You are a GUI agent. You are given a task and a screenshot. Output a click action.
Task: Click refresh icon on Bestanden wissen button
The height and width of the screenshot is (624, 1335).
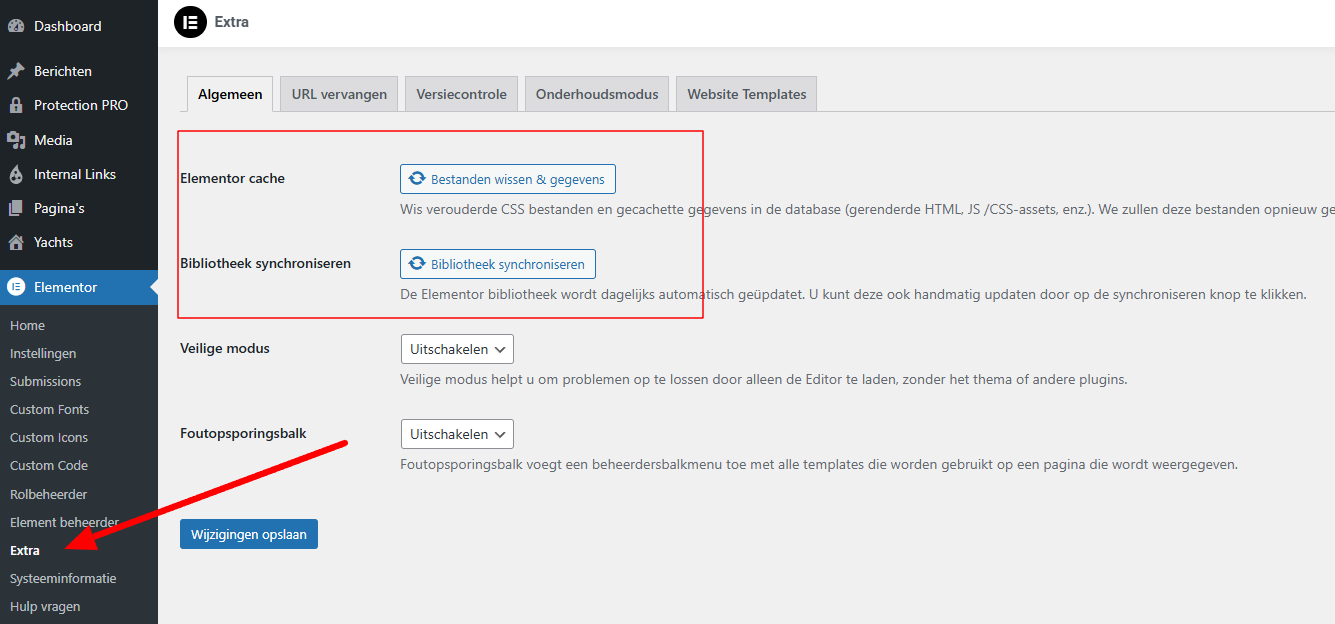(418, 179)
